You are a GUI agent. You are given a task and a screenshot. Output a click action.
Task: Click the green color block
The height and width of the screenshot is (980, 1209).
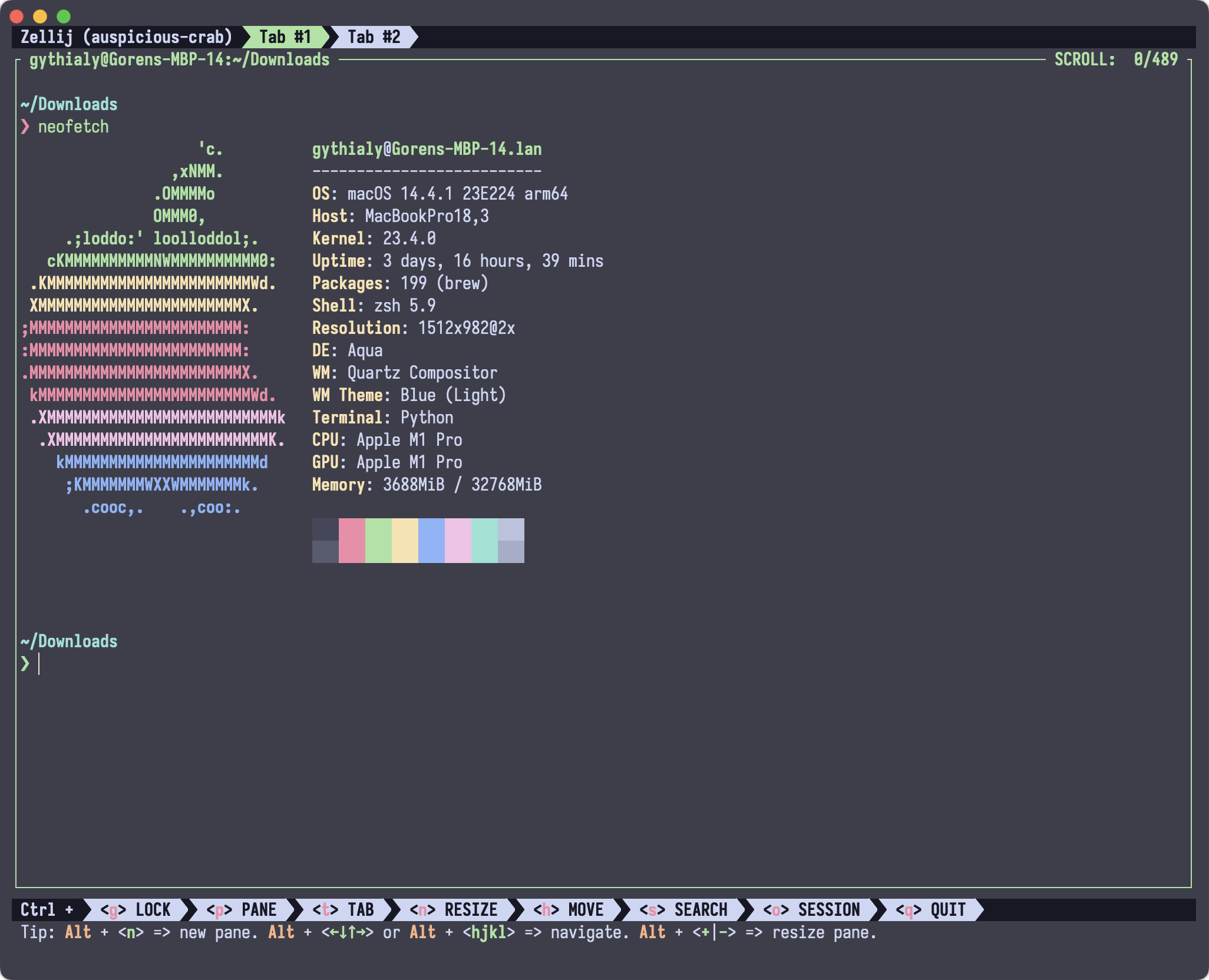point(378,541)
